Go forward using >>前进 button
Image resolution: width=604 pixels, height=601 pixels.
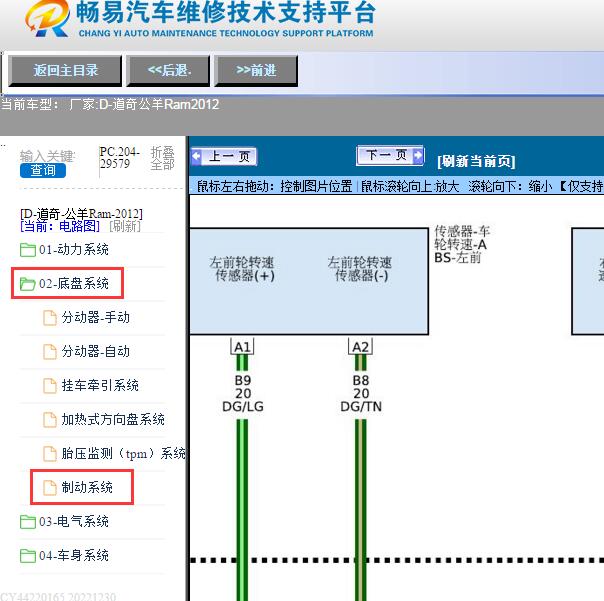[x=256, y=70]
